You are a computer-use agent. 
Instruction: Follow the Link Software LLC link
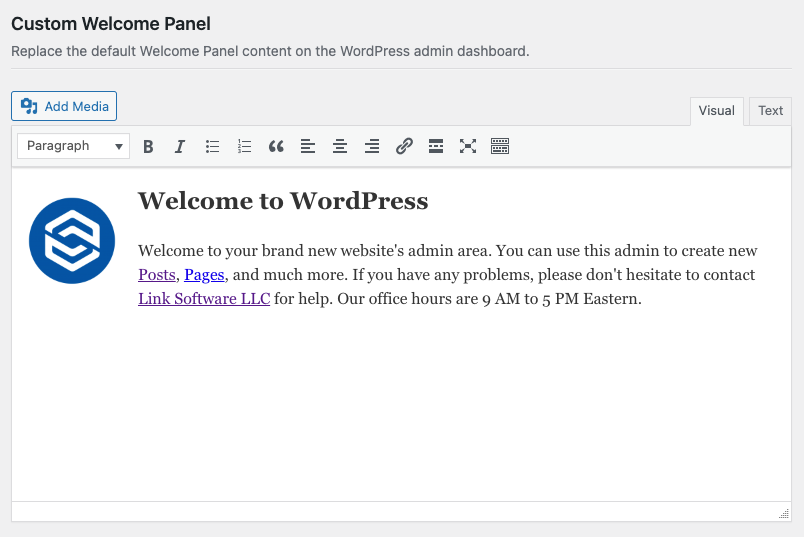point(204,299)
